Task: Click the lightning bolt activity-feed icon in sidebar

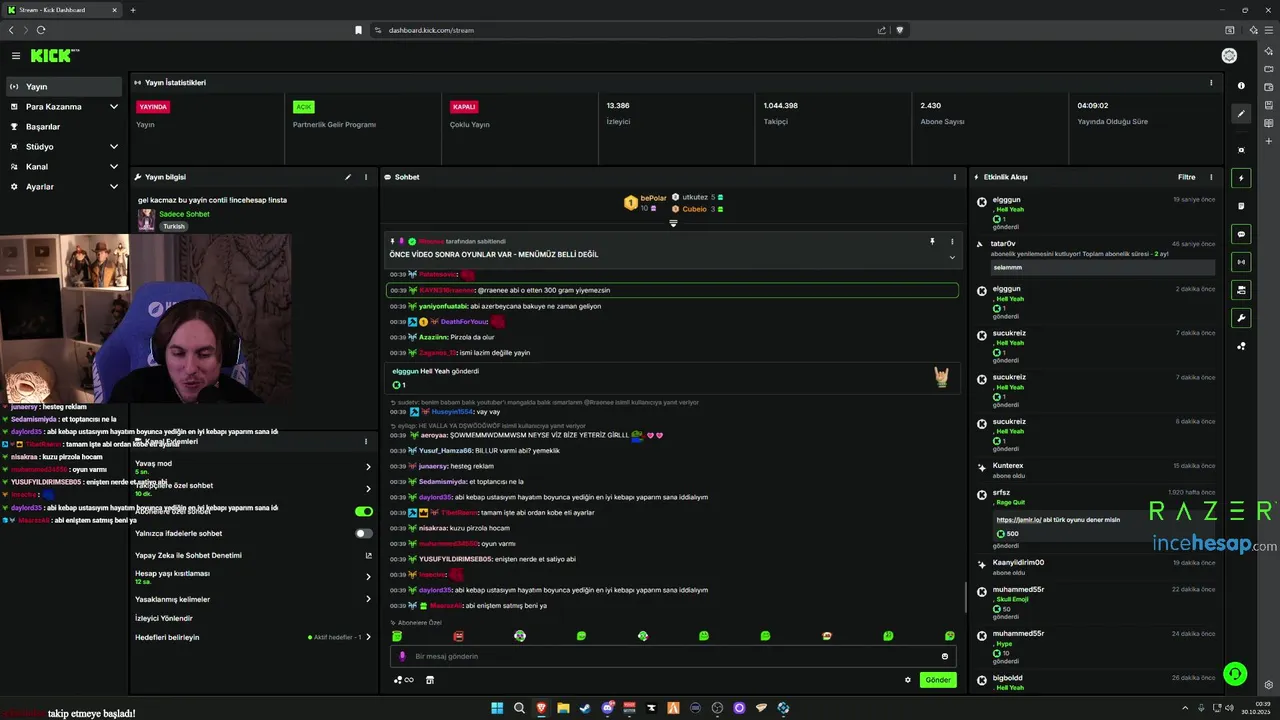Action: [x=1241, y=178]
